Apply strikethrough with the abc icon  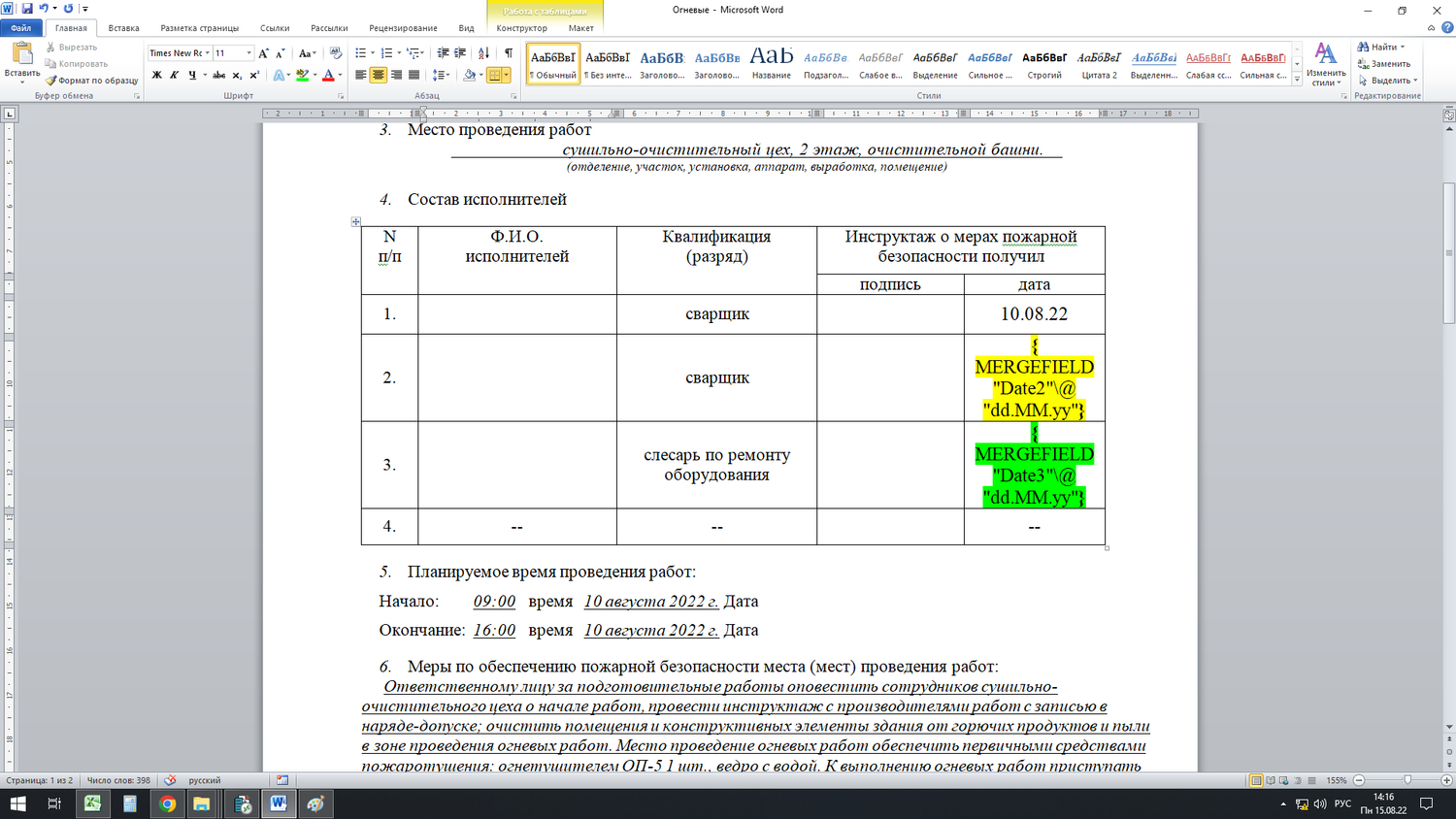(218, 75)
